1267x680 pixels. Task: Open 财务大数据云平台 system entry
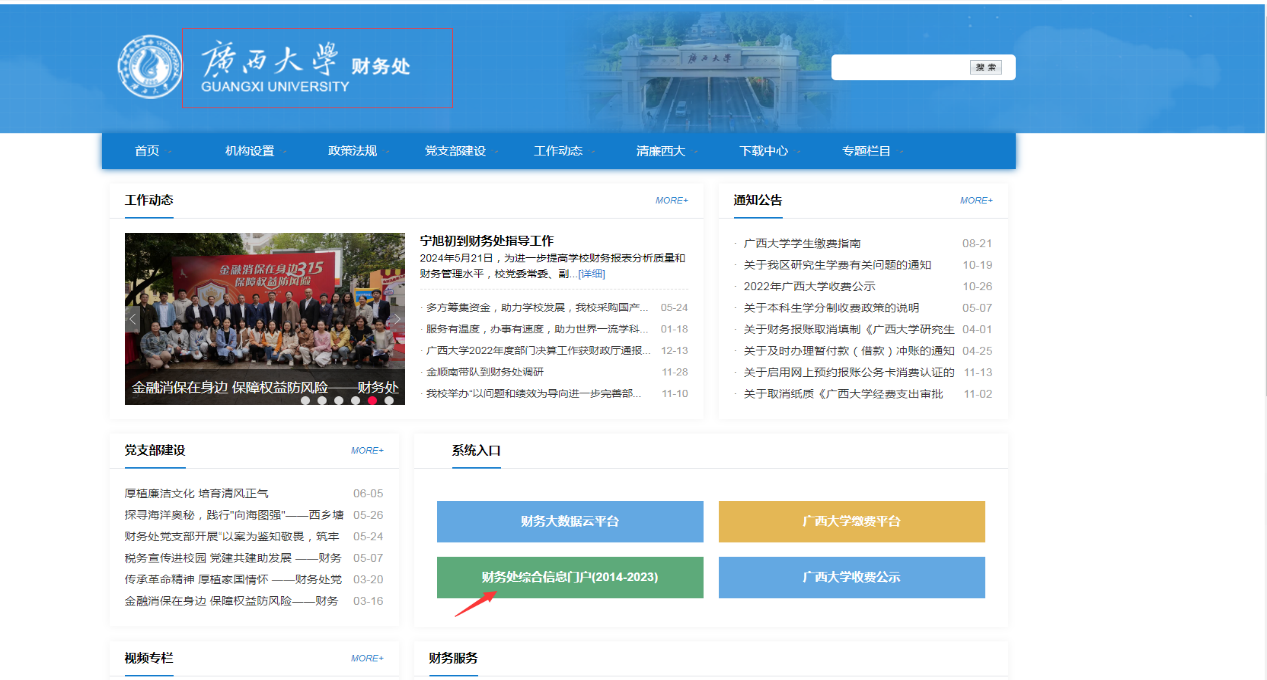coord(569,521)
